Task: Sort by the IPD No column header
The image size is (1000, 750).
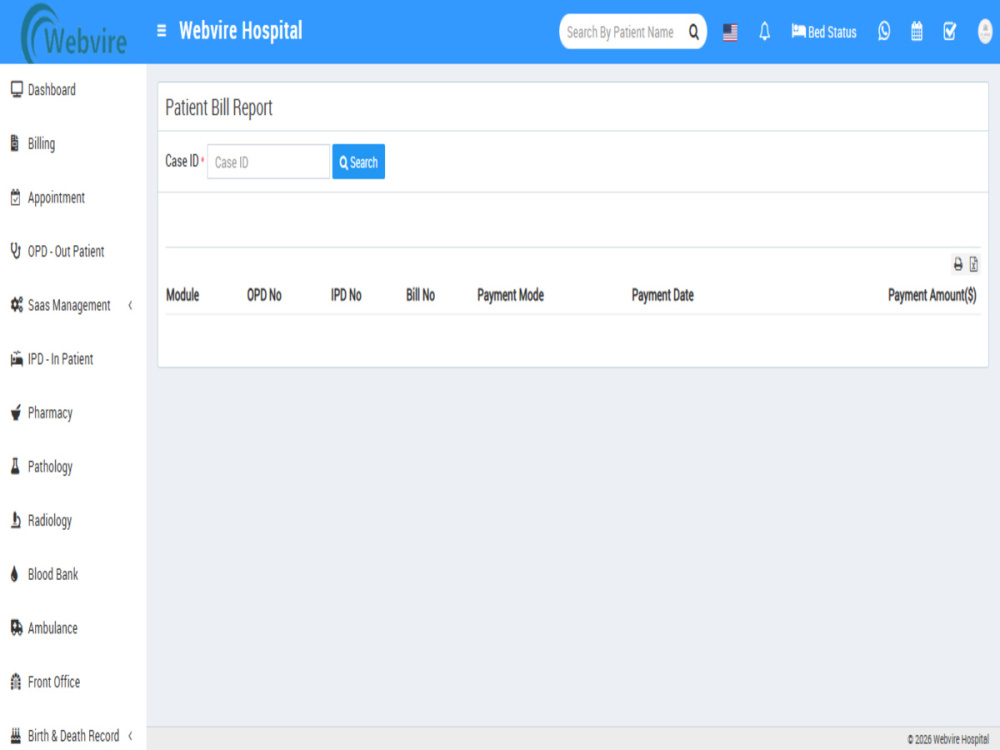Action: point(346,295)
